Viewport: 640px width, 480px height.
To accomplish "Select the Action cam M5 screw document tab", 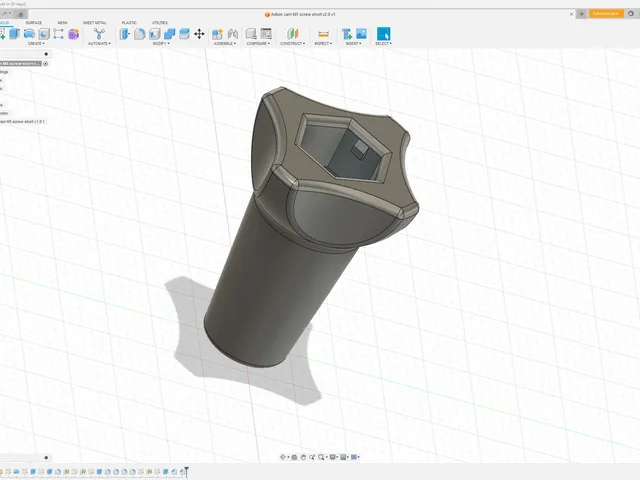I will click(300, 14).
